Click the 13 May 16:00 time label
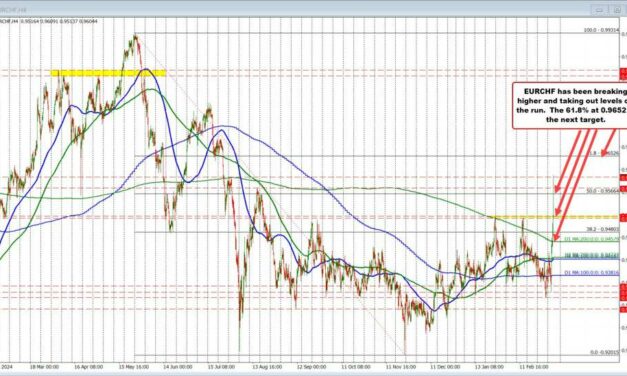The image size is (627, 376). point(134,366)
